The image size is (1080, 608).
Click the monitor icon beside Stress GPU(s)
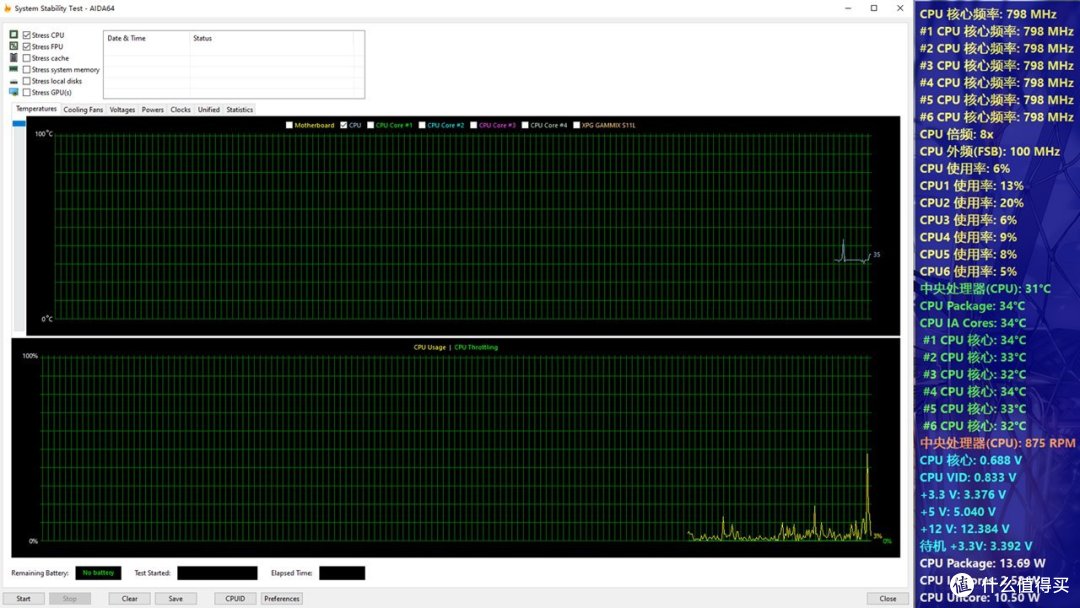pyautogui.click(x=14, y=92)
